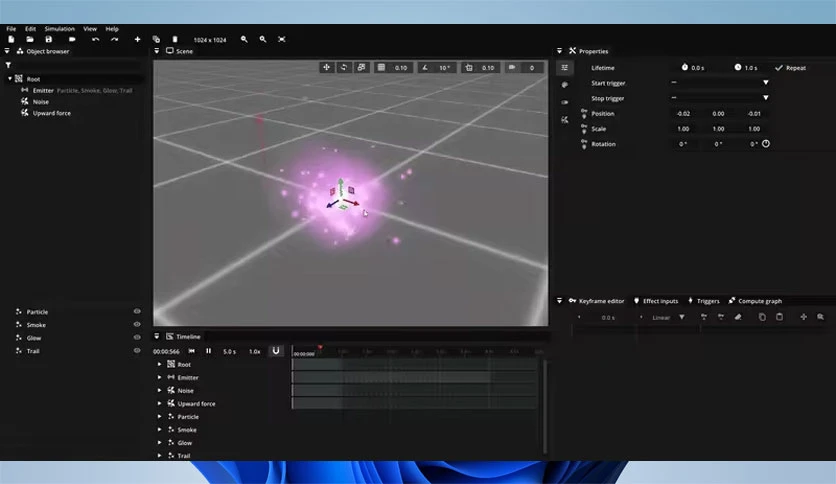Click the delete trash icon in toolbar
The width and height of the screenshot is (836, 484).
175,39
